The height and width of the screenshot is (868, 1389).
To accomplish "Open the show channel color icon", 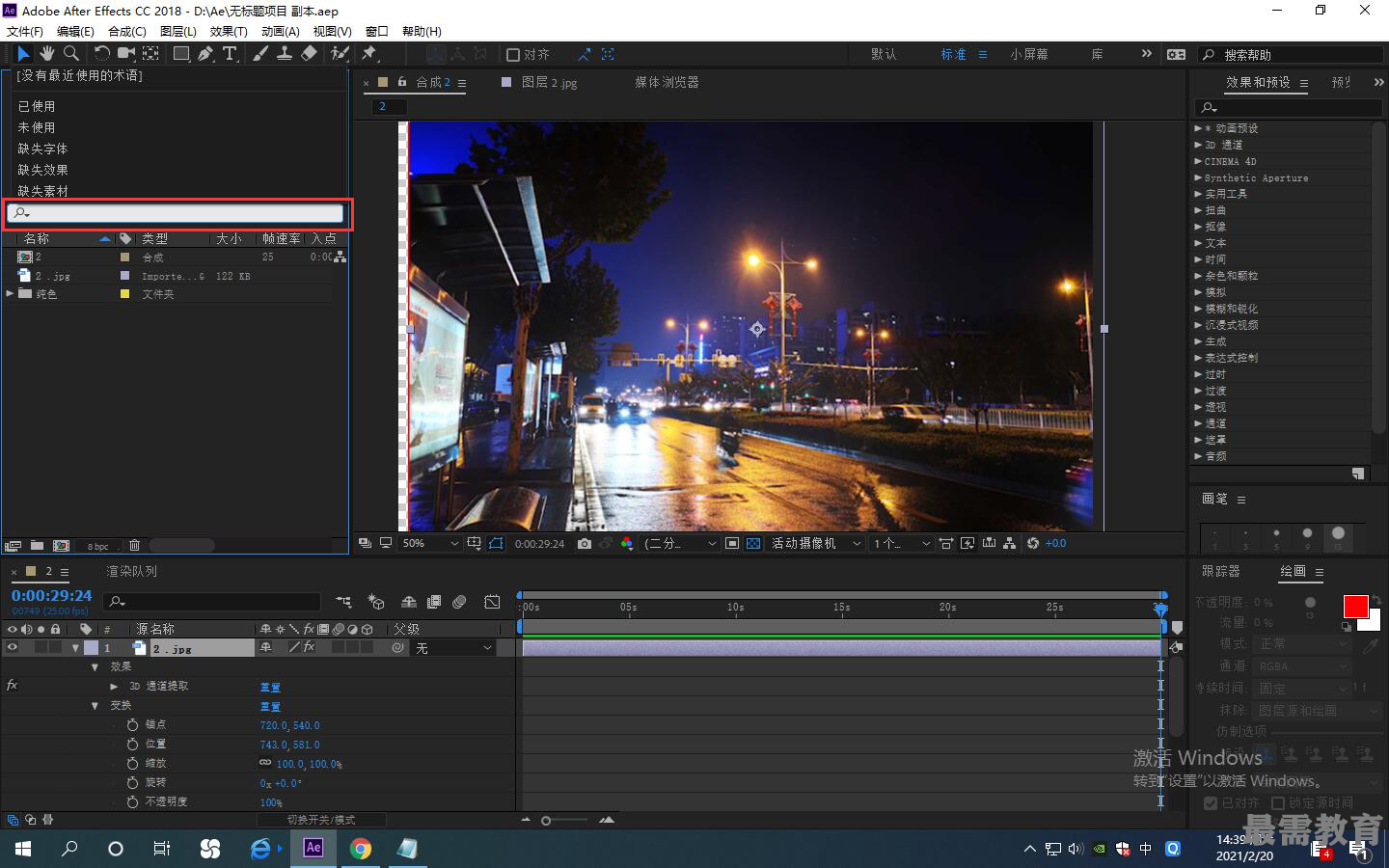I will coord(627,544).
